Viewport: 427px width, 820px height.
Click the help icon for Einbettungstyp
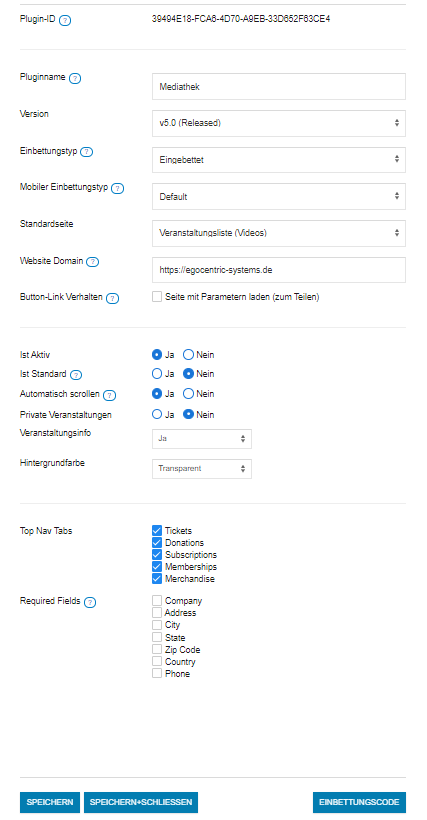87,152
